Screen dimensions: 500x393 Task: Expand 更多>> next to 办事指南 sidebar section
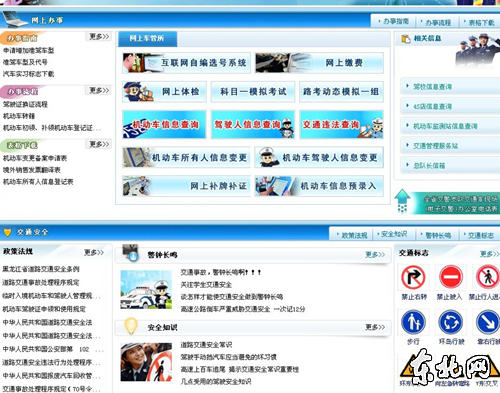pyautogui.click(x=99, y=36)
